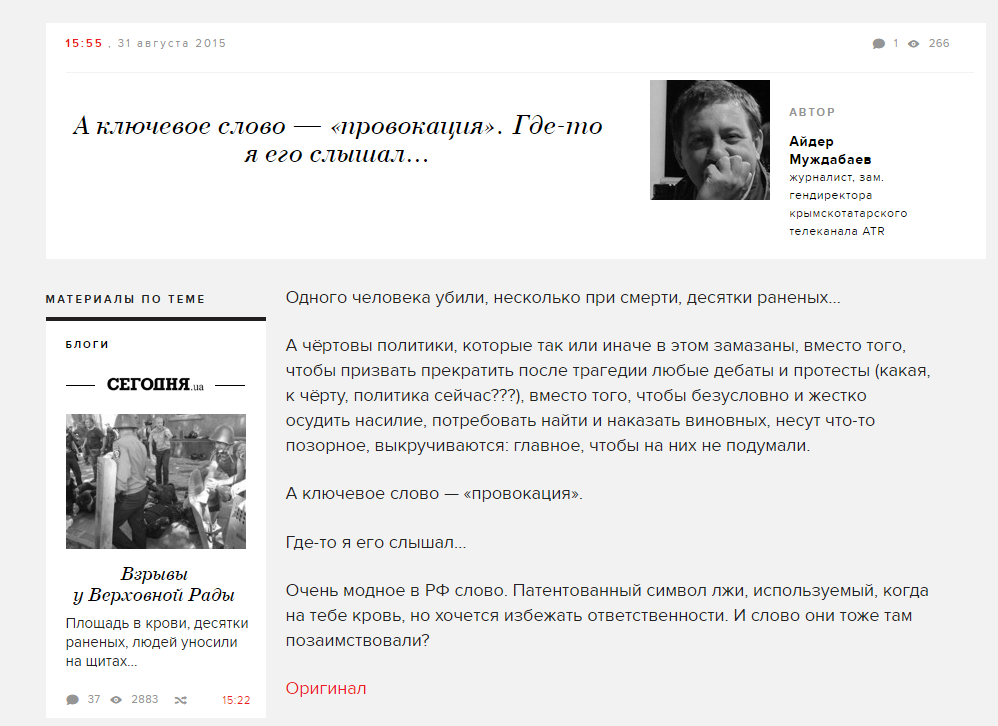Click the Материалы по теме heading
This screenshot has width=998, height=726.
coord(125,299)
